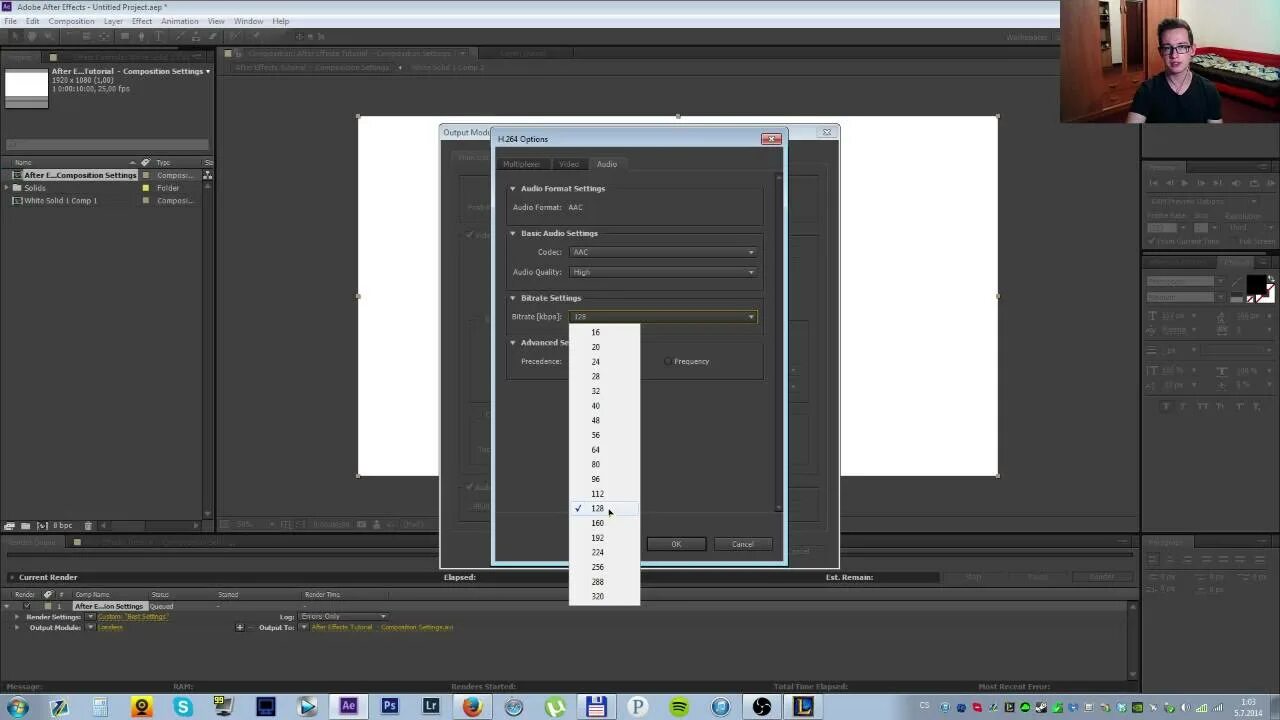1280x720 pixels.
Task: Open the Codec AAC dropdown
Action: click(x=663, y=252)
